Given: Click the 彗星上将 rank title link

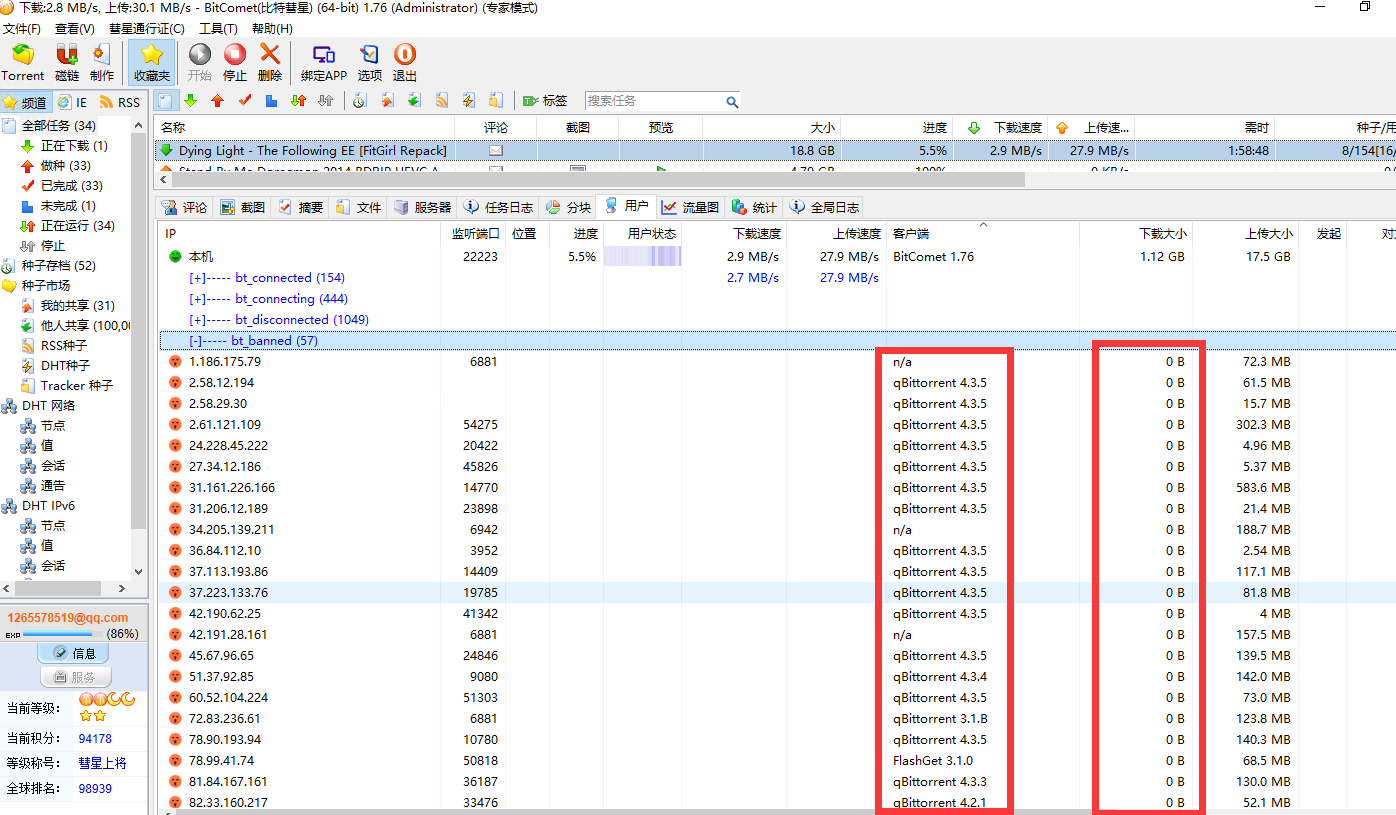Looking at the screenshot, I should (x=103, y=763).
